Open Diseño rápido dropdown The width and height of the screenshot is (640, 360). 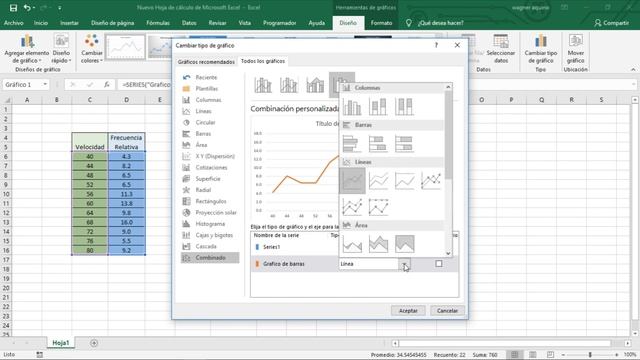click(61, 49)
